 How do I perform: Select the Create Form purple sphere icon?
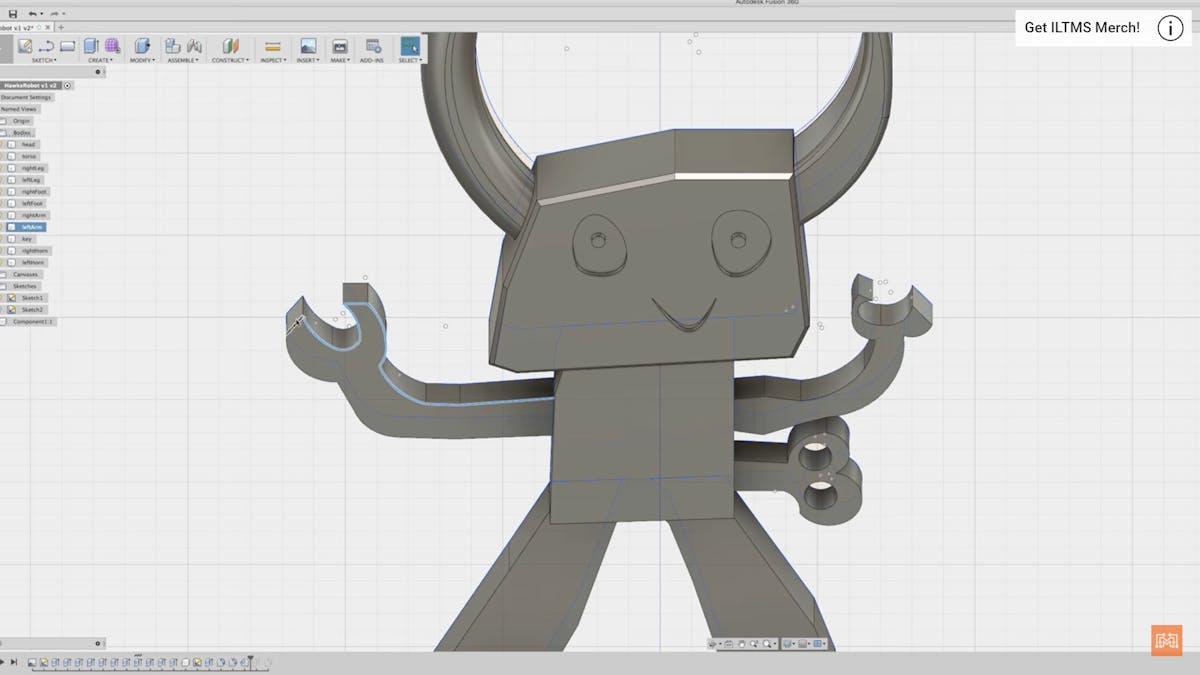pyautogui.click(x=112, y=46)
